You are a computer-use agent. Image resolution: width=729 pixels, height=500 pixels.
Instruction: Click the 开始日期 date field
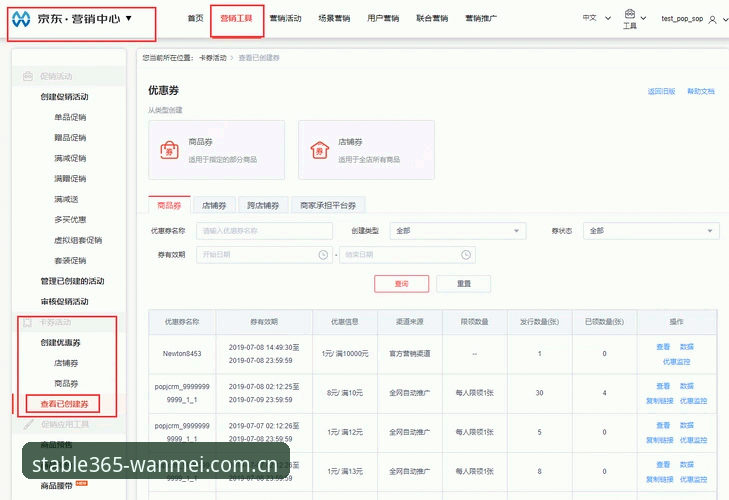click(x=265, y=254)
